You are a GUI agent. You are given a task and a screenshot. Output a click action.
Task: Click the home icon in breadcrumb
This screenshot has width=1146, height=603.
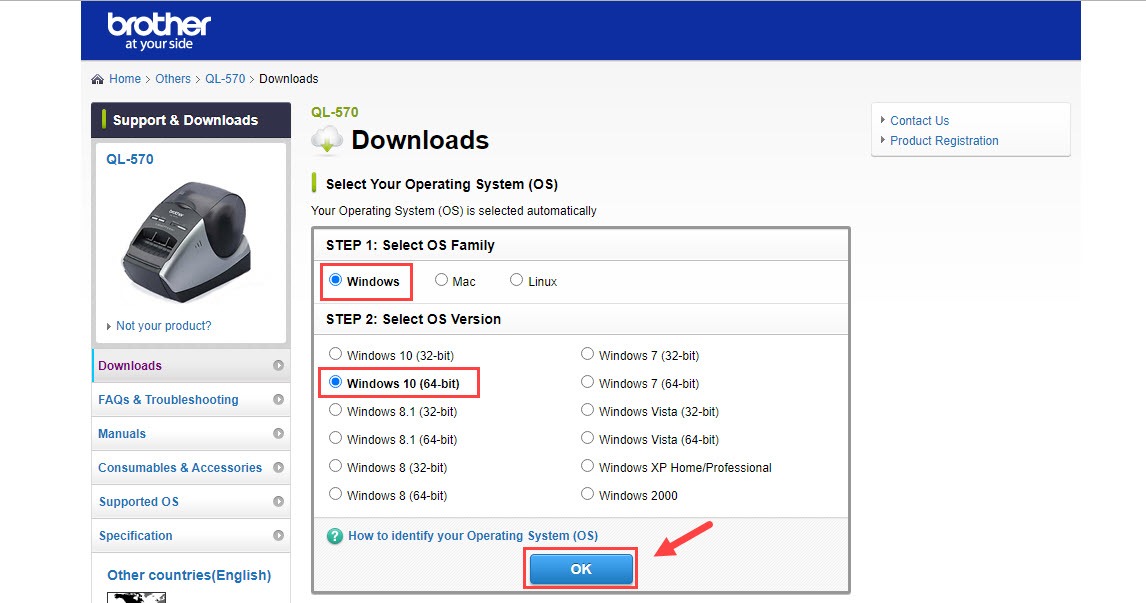pyautogui.click(x=97, y=79)
